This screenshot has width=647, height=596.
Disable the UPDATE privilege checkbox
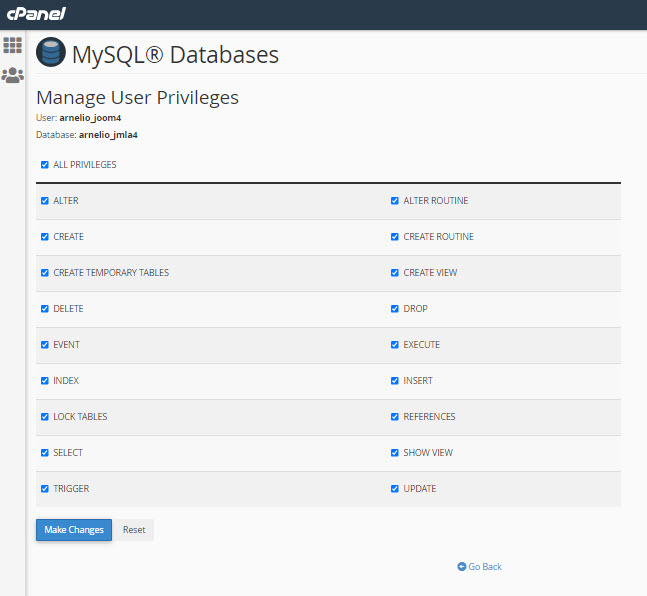point(395,489)
